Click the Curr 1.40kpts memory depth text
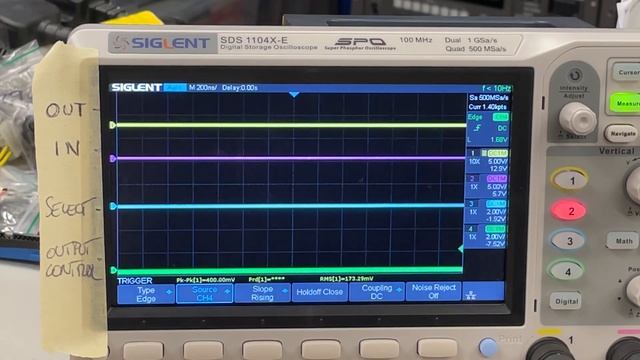Image resolution: width=640 pixels, height=360 pixels. [x=488, y=107]
